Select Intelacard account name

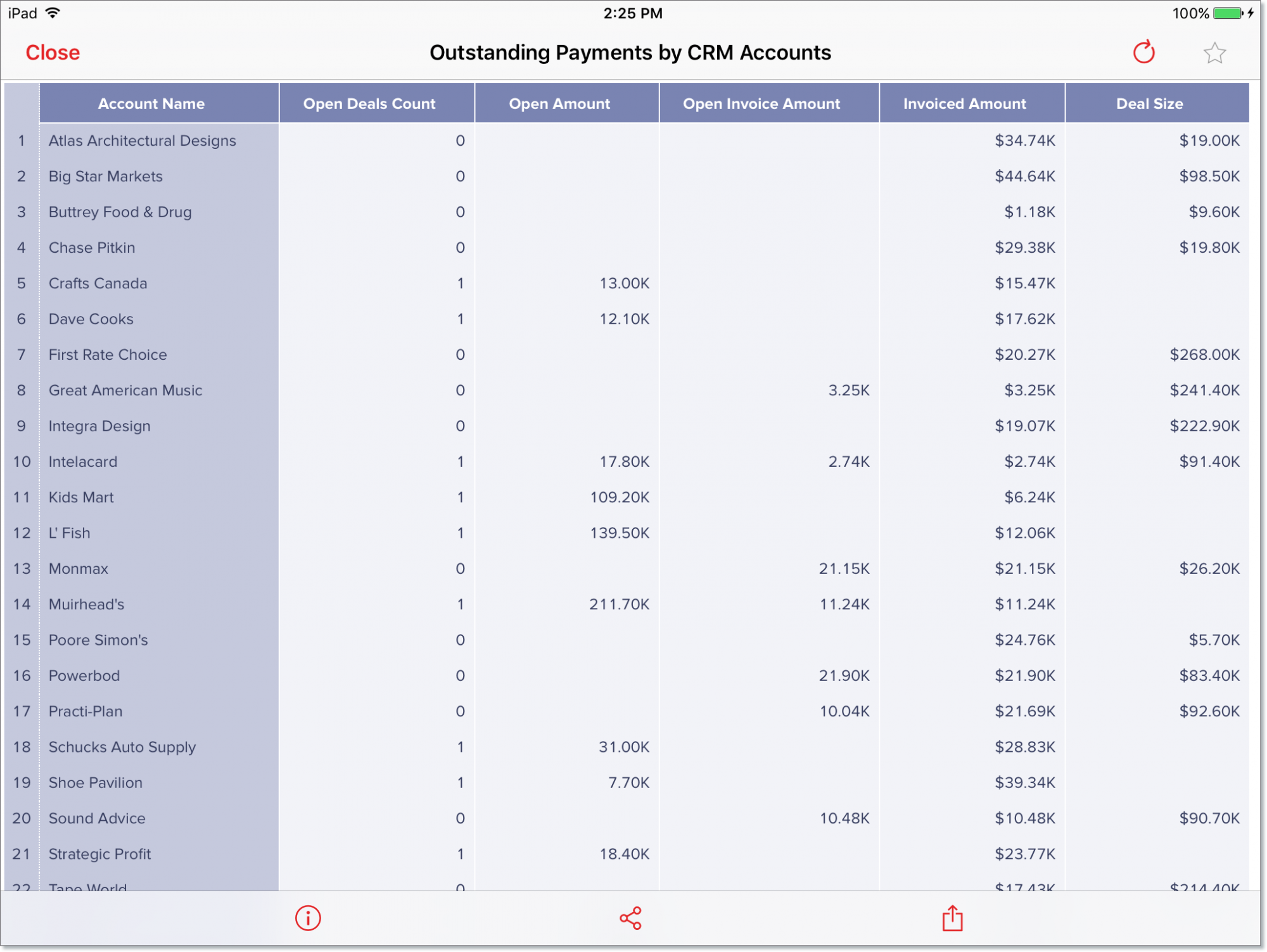coord(83,462)
